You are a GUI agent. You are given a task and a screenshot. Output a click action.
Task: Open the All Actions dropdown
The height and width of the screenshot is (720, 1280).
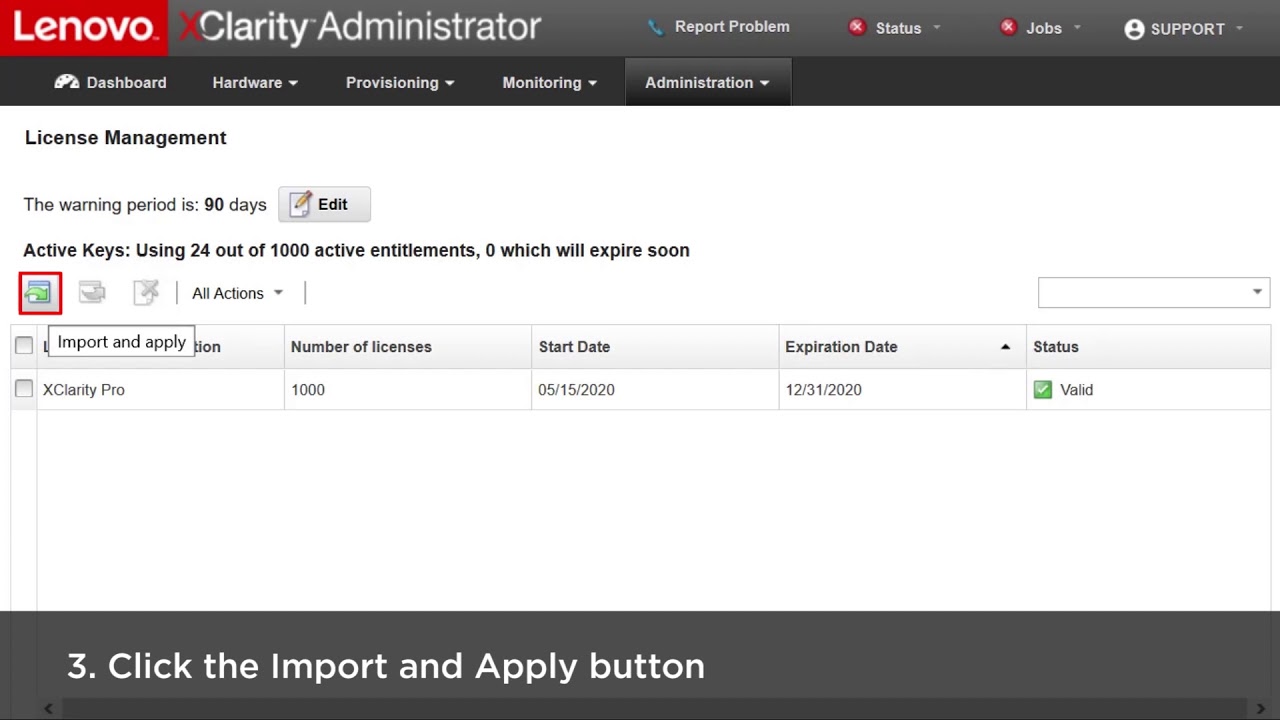[x=238, y=293]
